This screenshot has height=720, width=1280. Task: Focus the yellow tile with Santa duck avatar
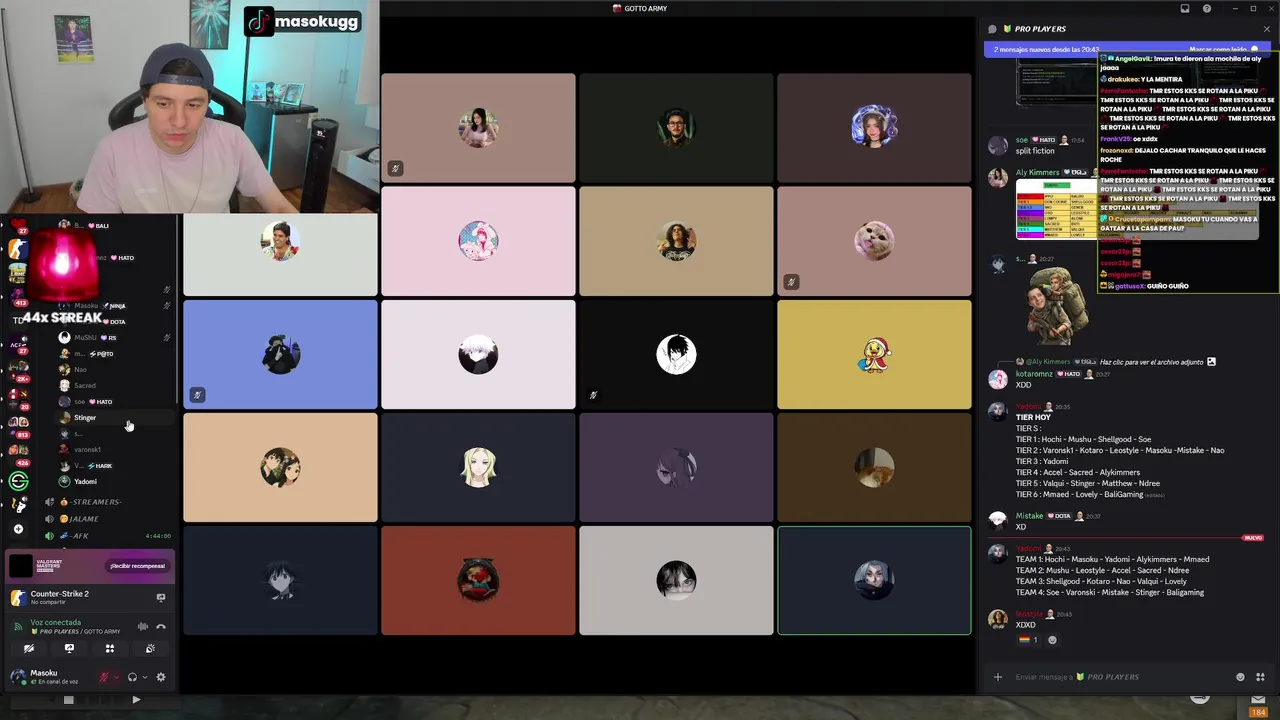click(874, 354)
